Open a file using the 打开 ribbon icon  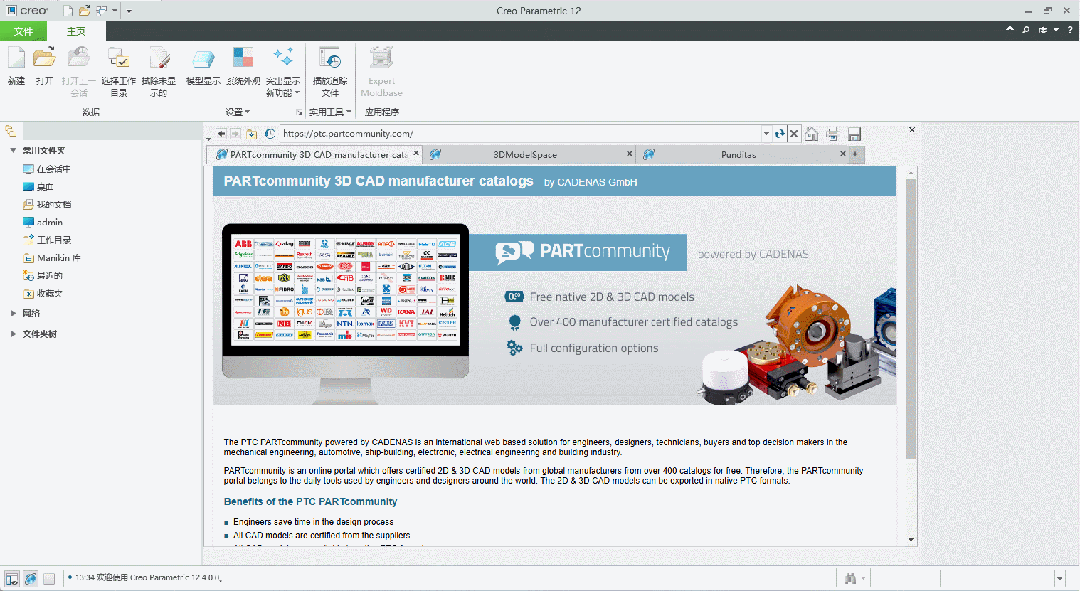coord(44,59)
